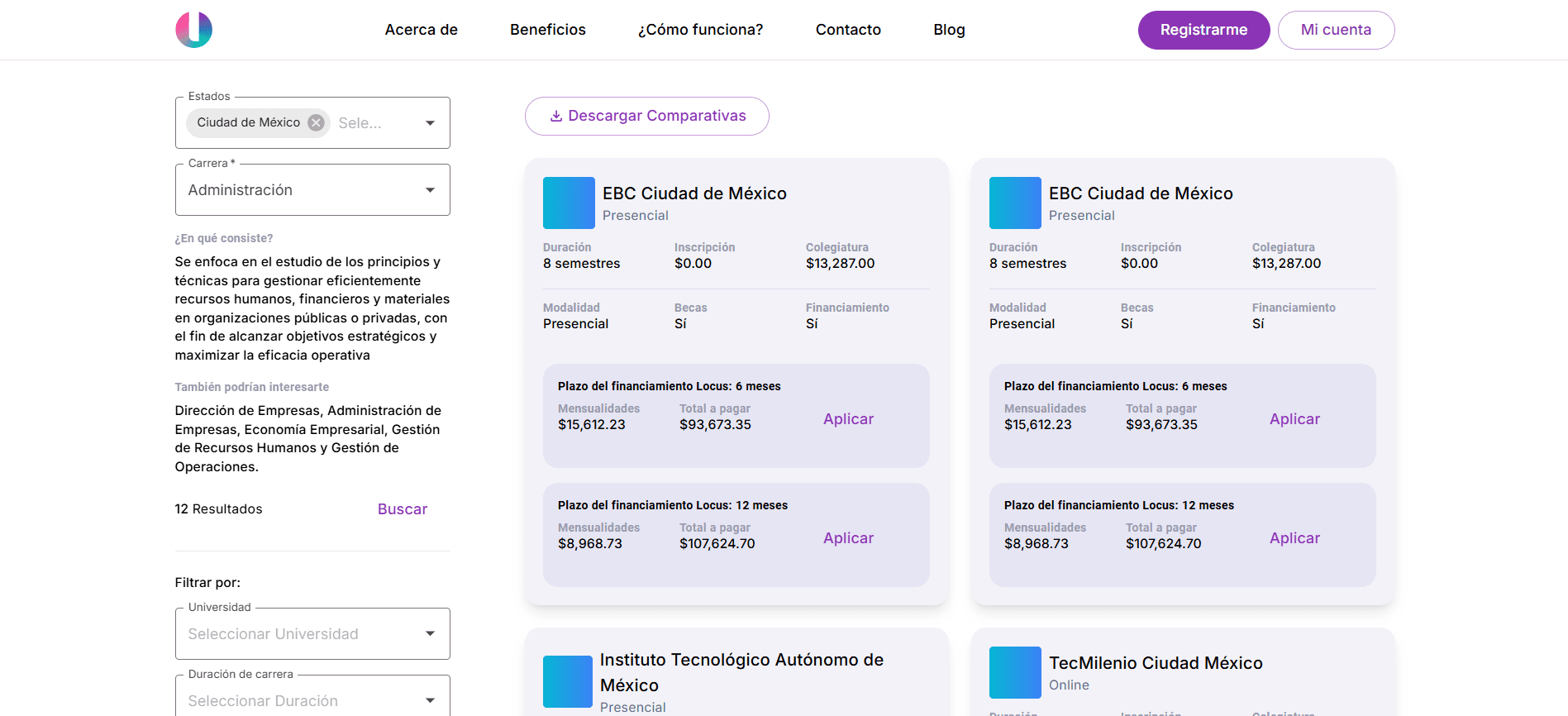Click the Online label under TecMilenio
This screenshot has width=1568, height=716.
[1069, 685]
